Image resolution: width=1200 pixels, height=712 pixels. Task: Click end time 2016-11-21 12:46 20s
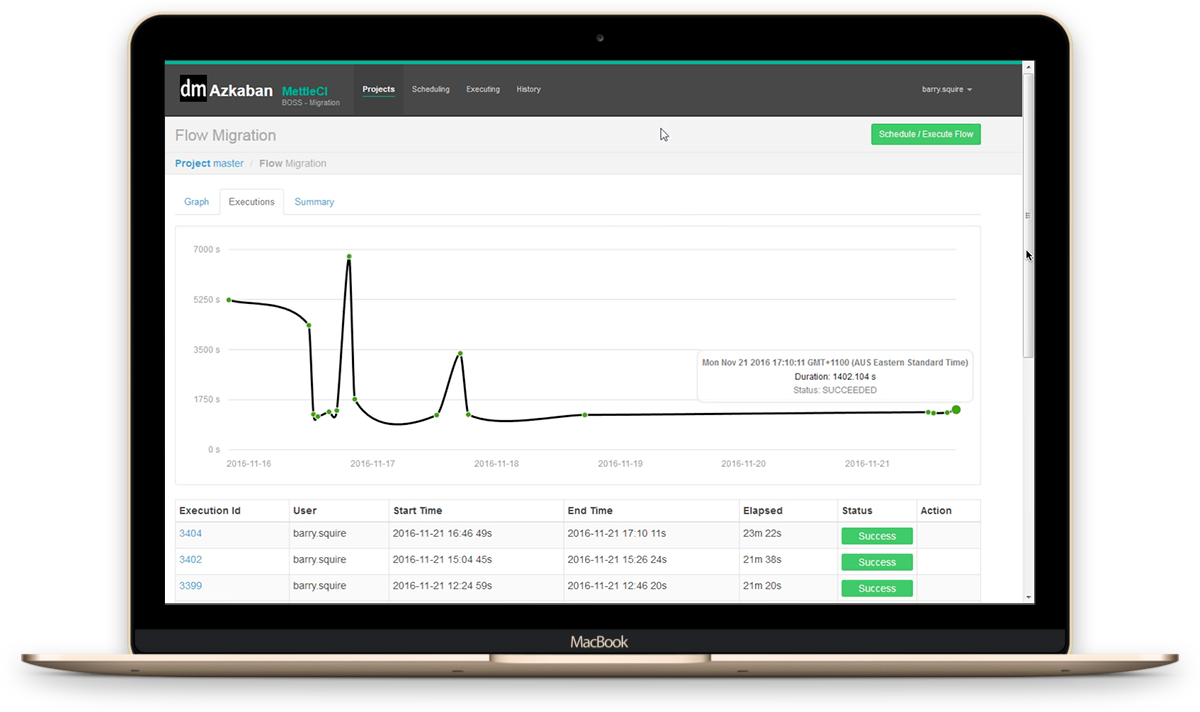click(617, 586)
